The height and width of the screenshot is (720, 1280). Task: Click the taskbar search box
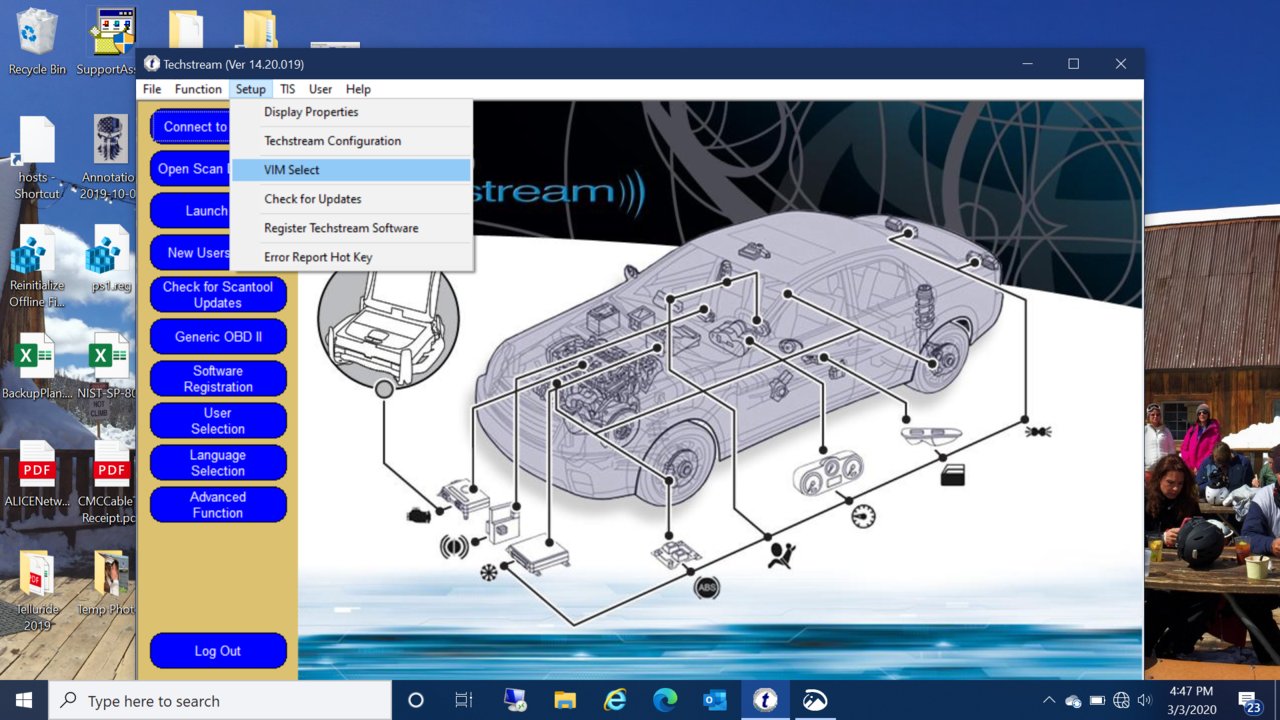click(x=220, y=701)
